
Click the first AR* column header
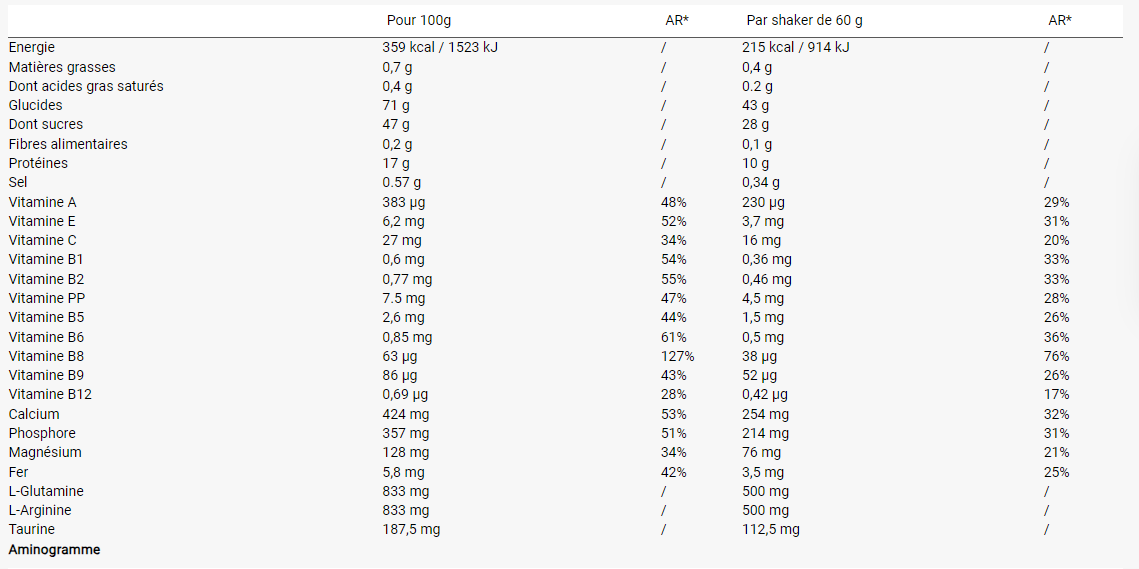(x=676, y=20)
